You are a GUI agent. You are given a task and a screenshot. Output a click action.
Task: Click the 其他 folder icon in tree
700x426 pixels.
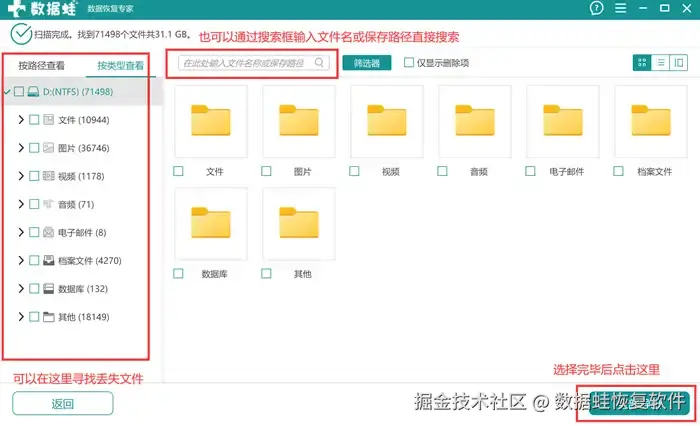click(48, 317)
